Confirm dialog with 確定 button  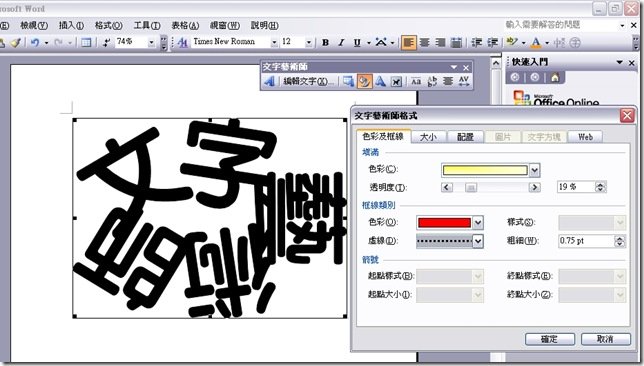tap(550, 339)
